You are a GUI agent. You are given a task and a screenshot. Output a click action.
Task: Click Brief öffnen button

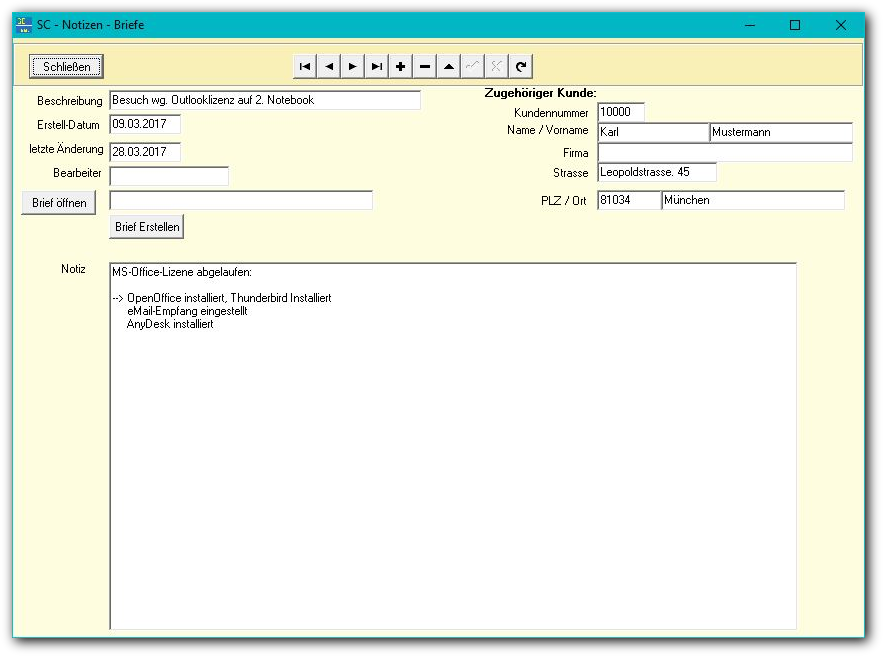[58, 203]
